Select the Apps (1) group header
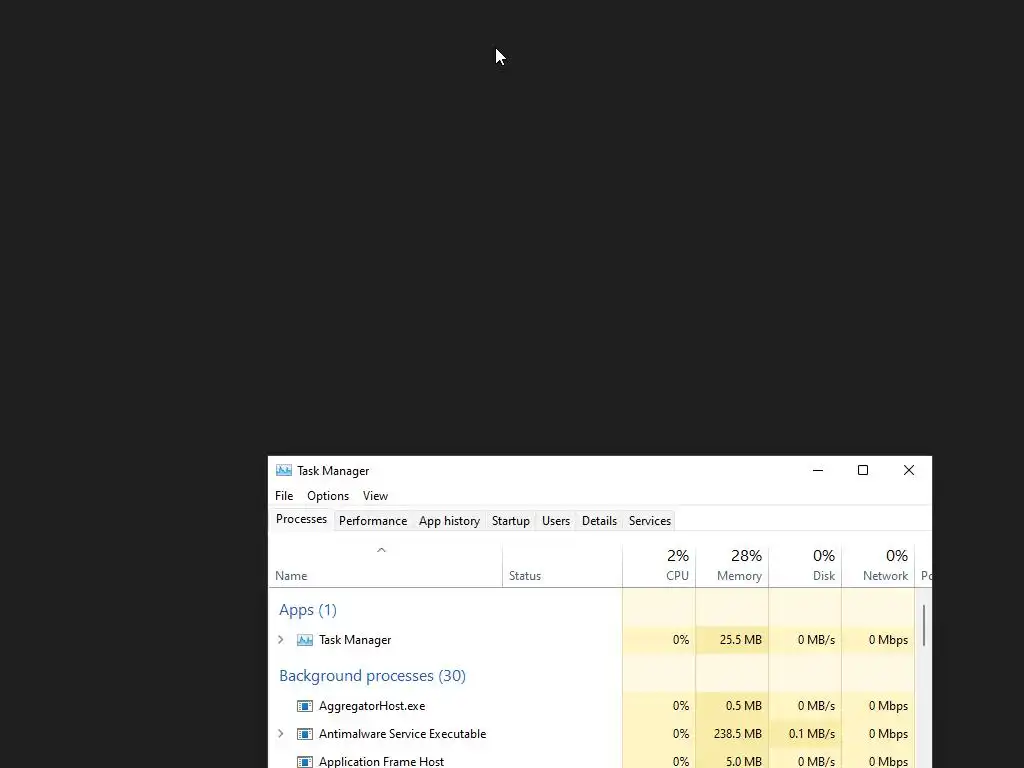The image size is (1024, 768). point(308,610)
